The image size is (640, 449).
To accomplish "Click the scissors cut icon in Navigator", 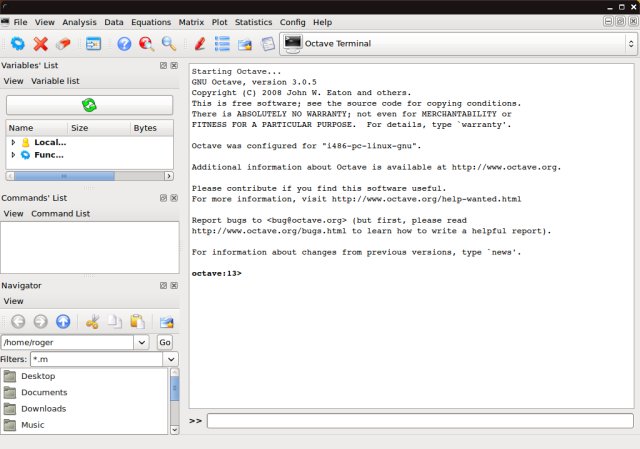I will tap(92, 322).
